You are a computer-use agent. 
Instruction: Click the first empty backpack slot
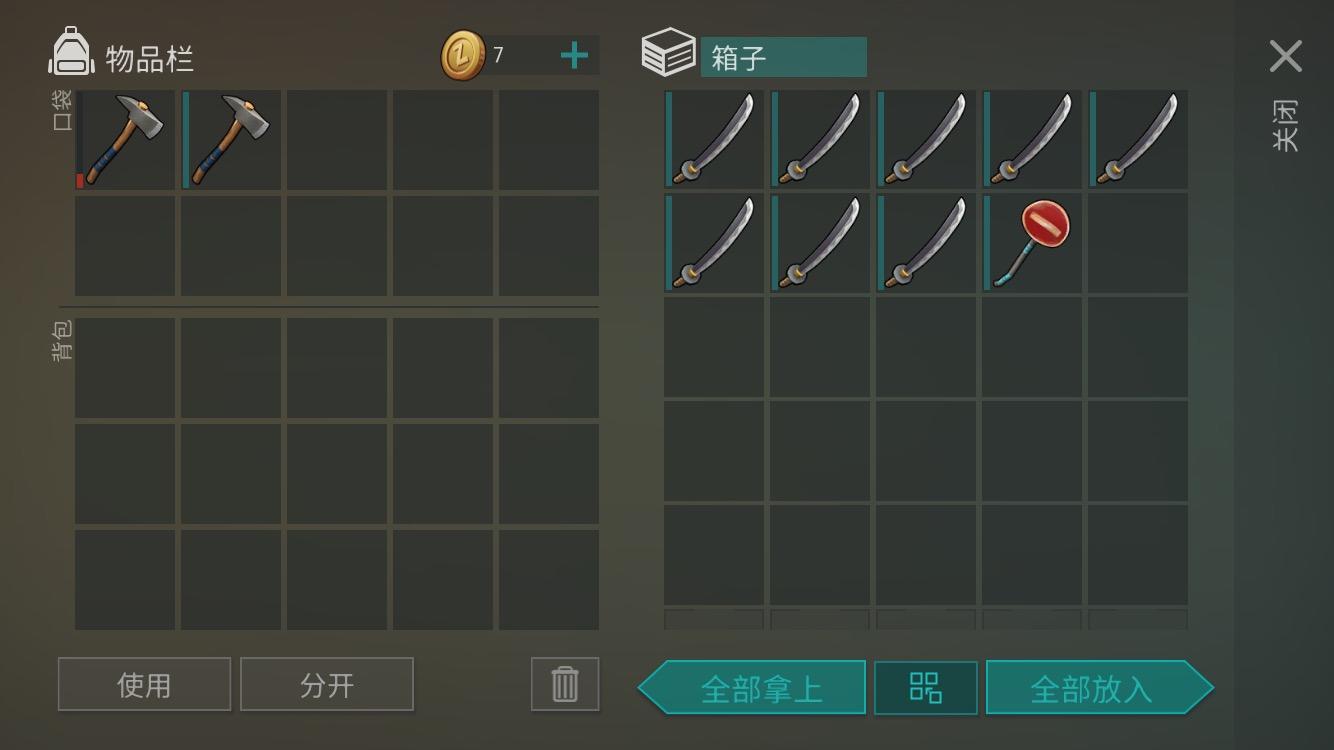tap(125, 368)
